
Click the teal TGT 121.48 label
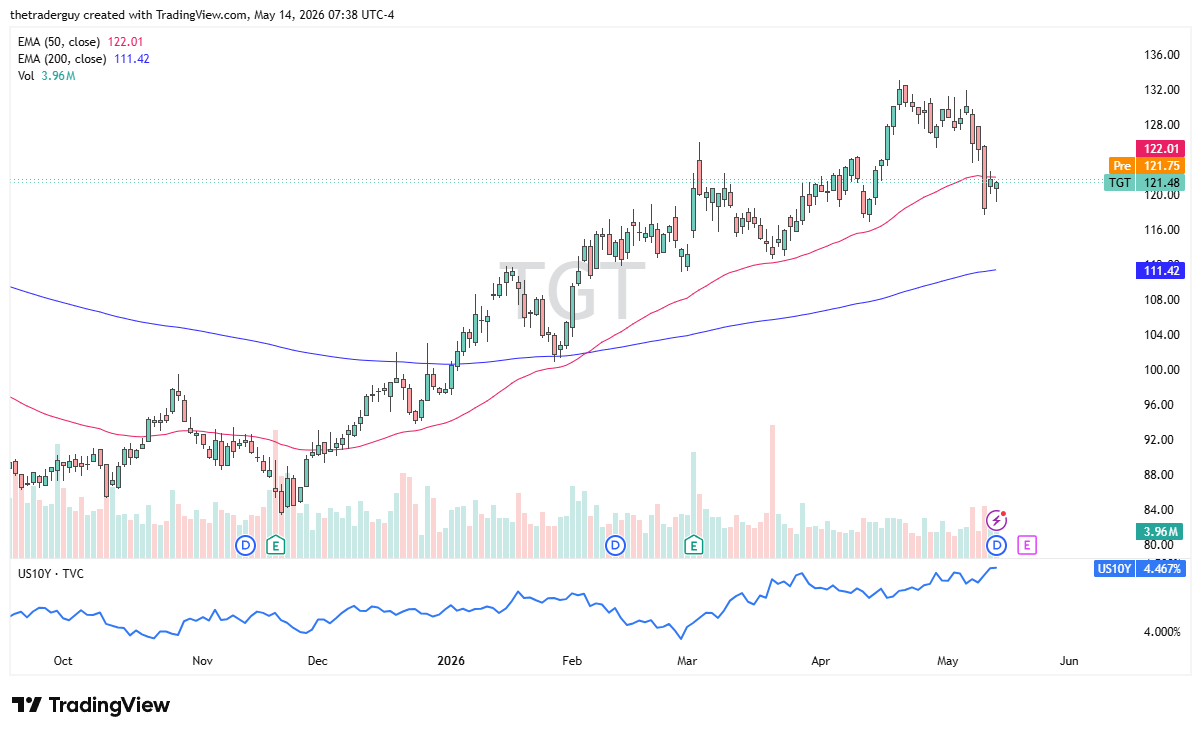(x=1145, y=183)
